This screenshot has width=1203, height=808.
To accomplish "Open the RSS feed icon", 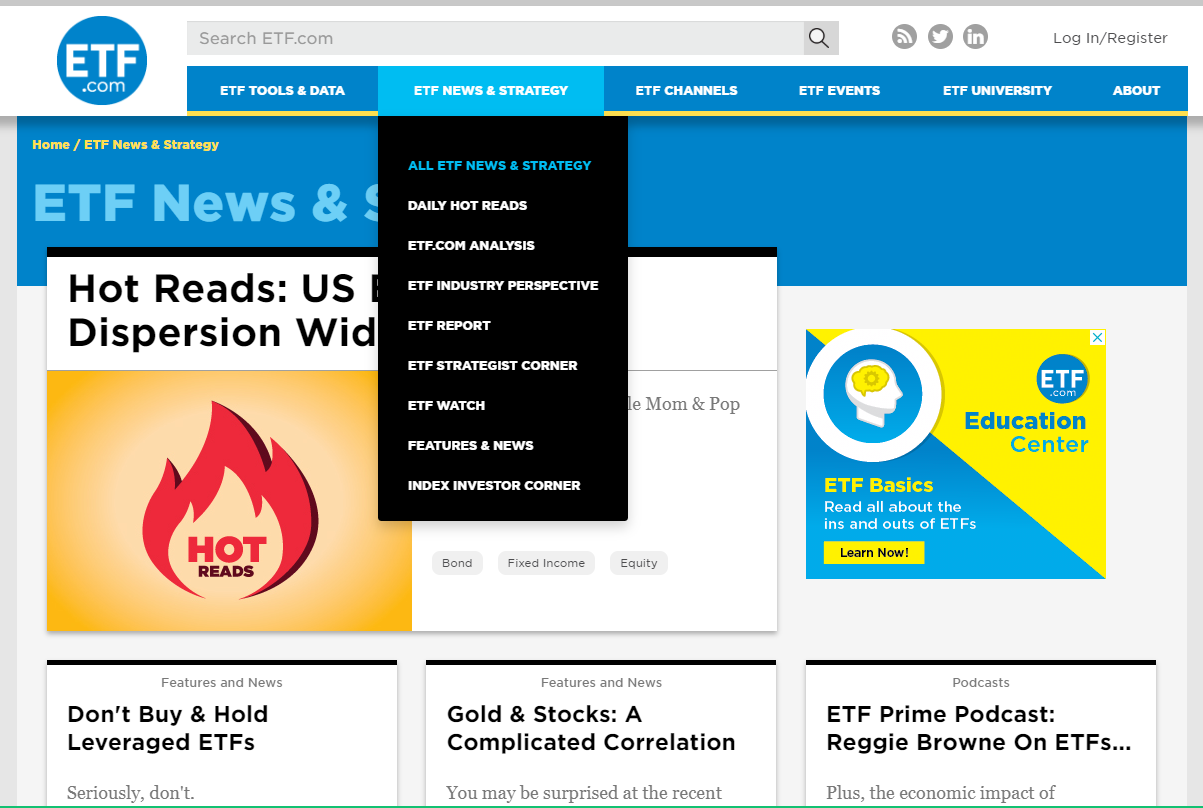I will click(x=904, y=37).
